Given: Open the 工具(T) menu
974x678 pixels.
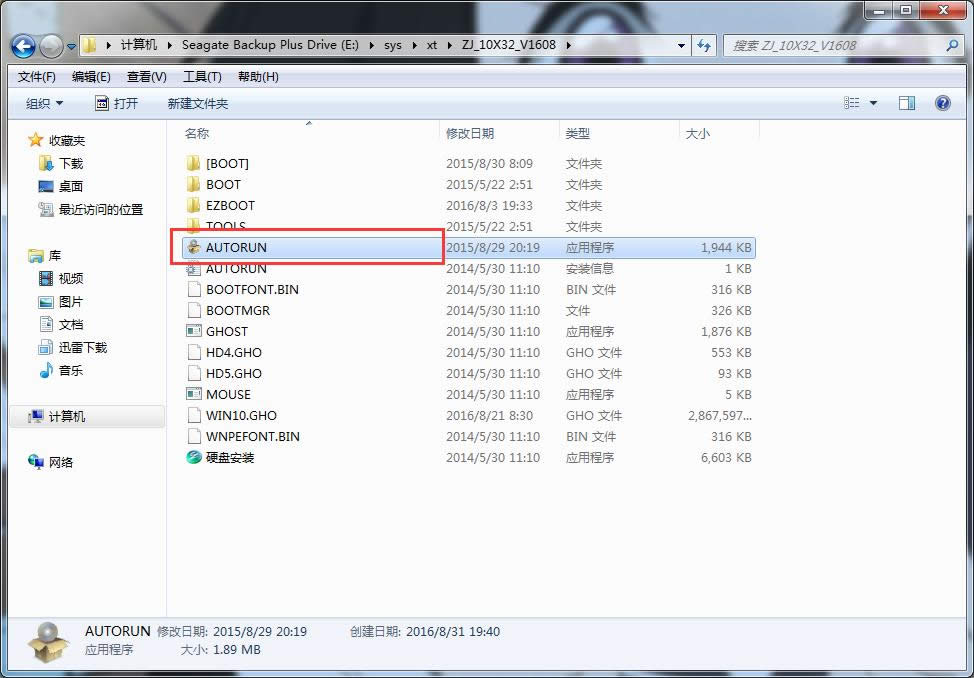Looking at the screenshot, I should [x=202, y=76].
